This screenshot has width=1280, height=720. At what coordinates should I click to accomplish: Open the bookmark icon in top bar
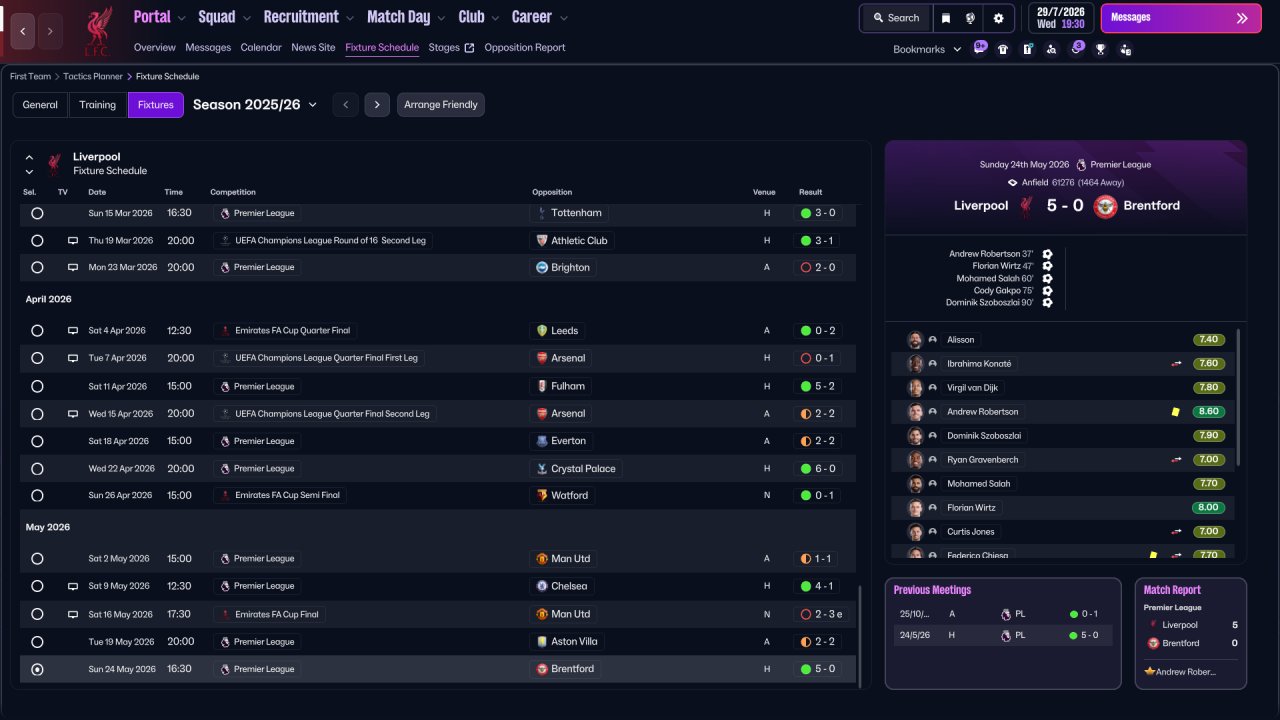[946, 18]
